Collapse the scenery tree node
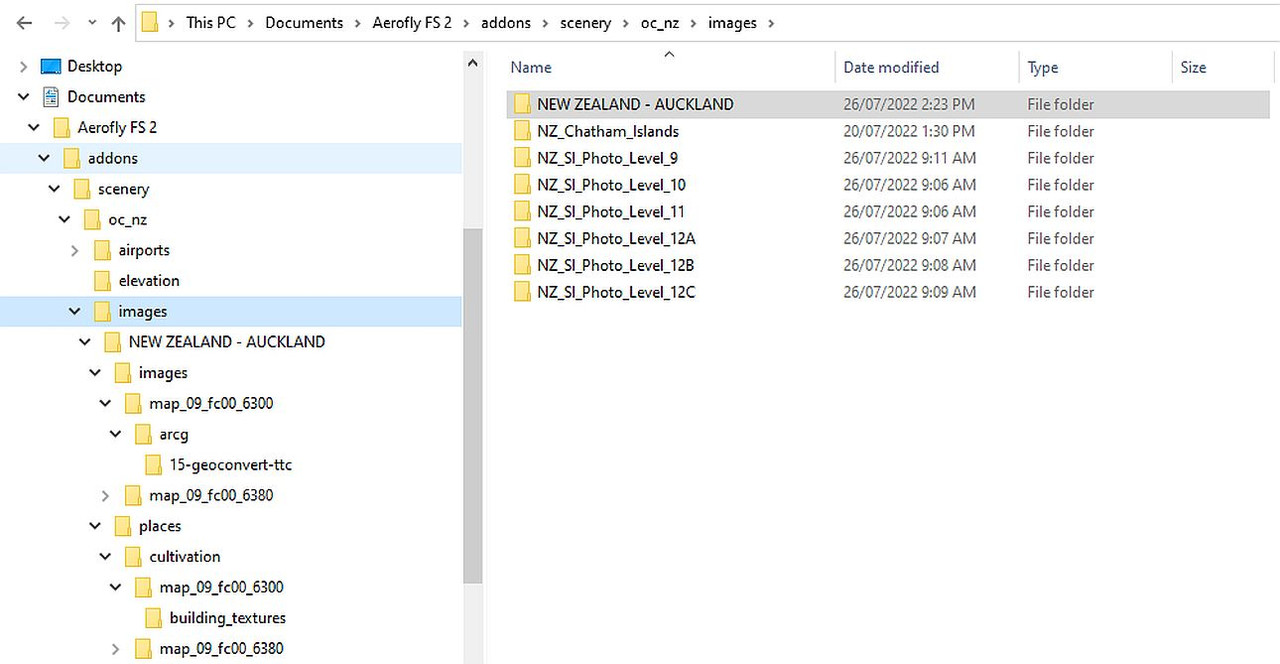Viewport: 1280px width, 664px height. pos(54,189)
